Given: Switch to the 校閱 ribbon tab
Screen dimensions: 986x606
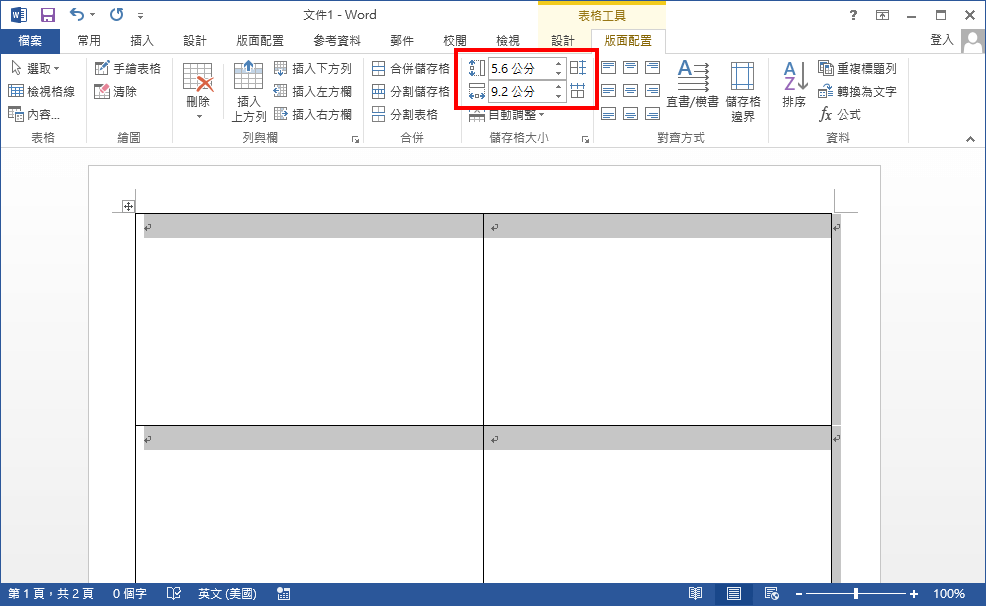Looking at the screenshot, I should click(455, 40).
